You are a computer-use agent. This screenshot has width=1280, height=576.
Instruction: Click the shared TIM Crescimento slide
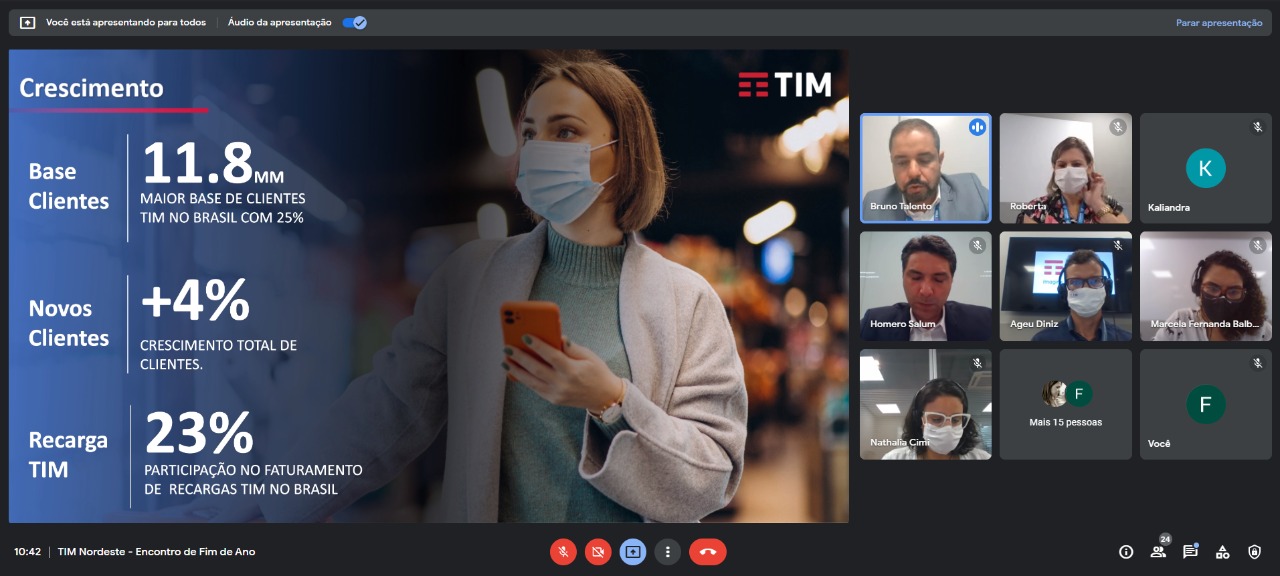click(x=428, y=286)
